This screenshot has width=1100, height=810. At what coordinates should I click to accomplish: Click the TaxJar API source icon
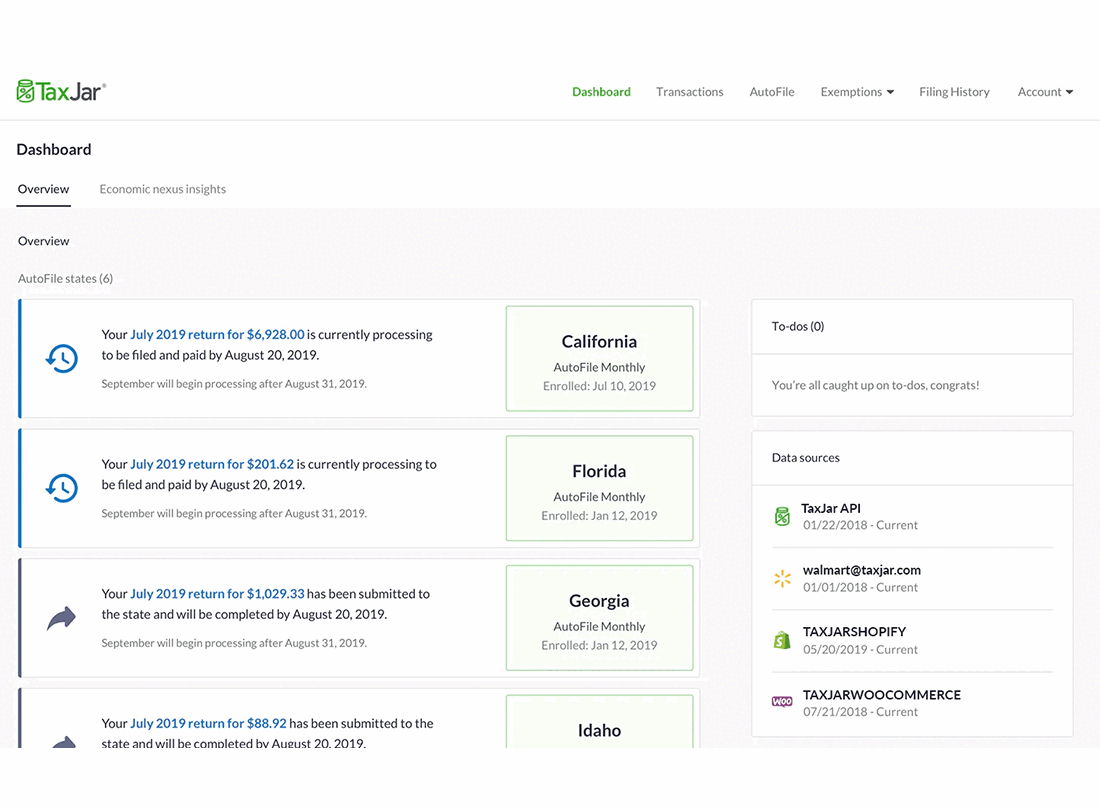tap(782, 516)
